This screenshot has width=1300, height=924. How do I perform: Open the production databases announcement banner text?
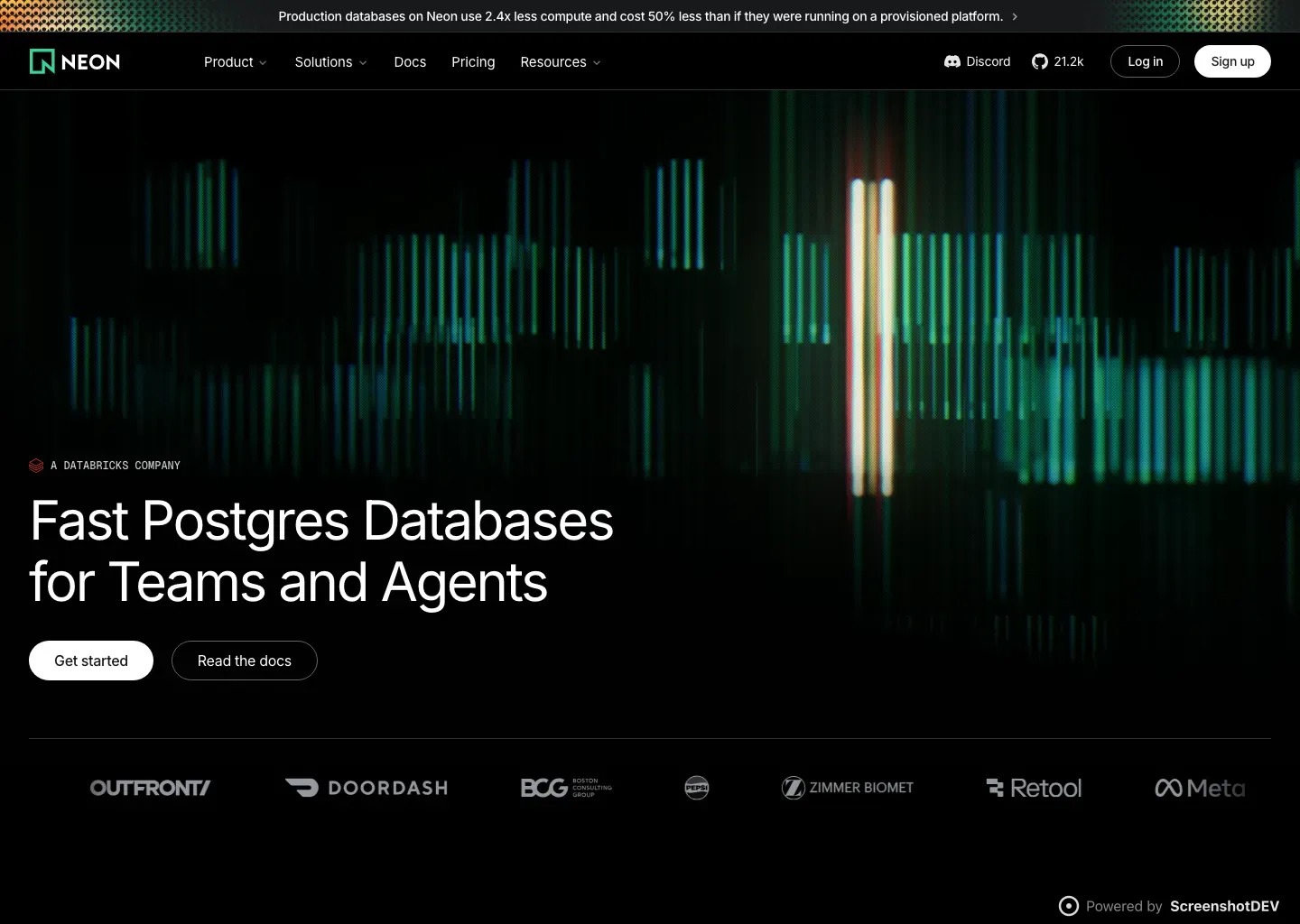coord(641,16)
